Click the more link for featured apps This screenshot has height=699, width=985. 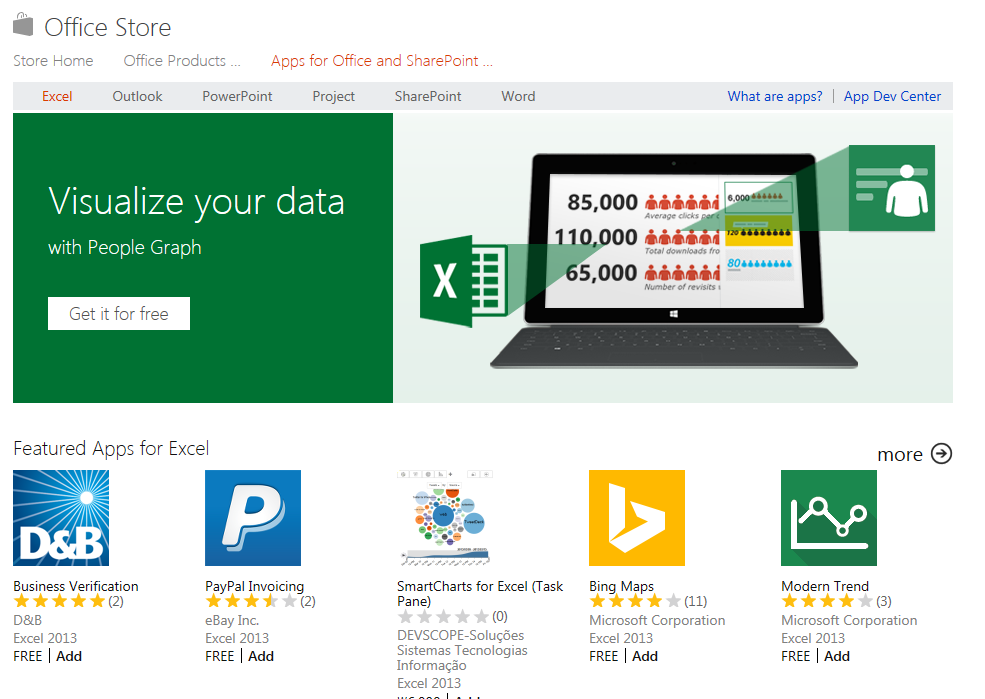pyautogui.click(x=900, y=454)
